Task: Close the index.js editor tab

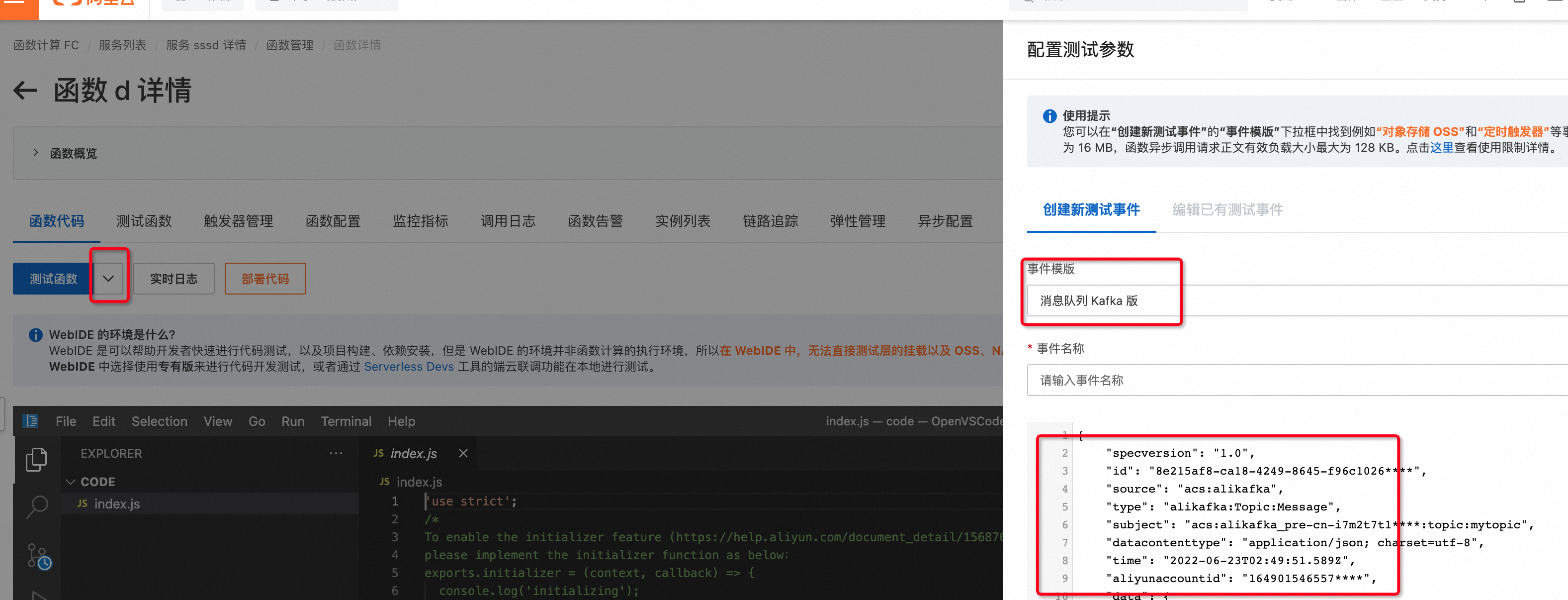Action: click(x=463, y=453)
